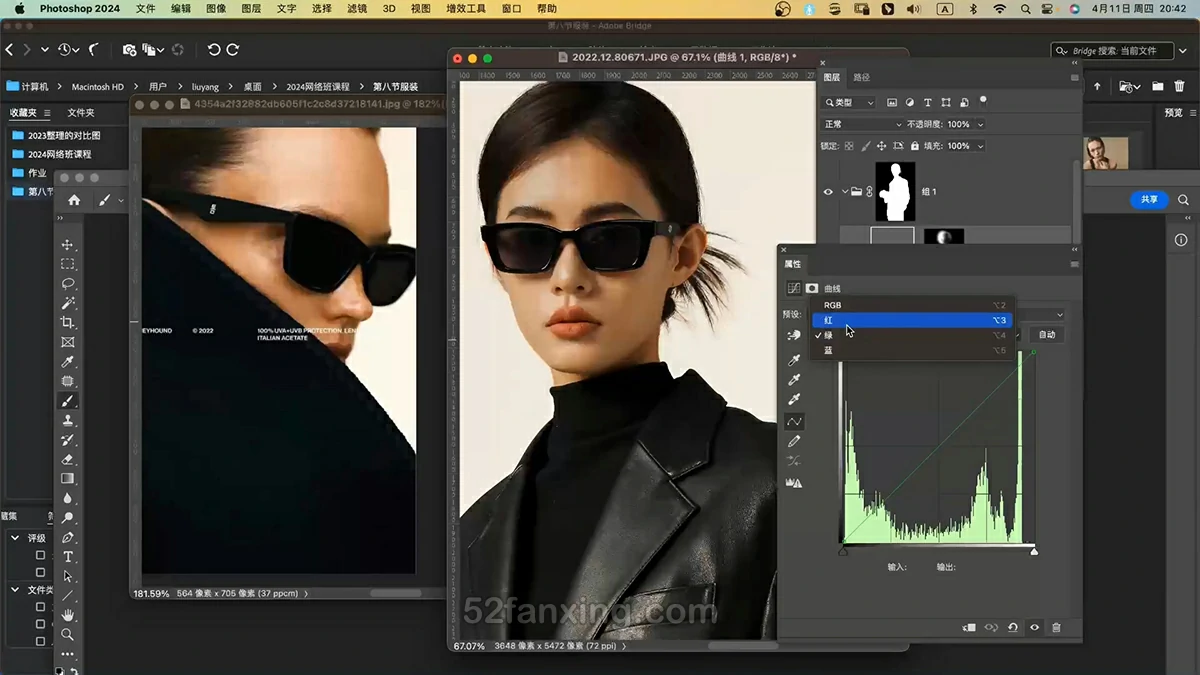Viewport: 1200px width, 675px height.
Task: Hide the 组 1 layer group
Action: [828, 192]
